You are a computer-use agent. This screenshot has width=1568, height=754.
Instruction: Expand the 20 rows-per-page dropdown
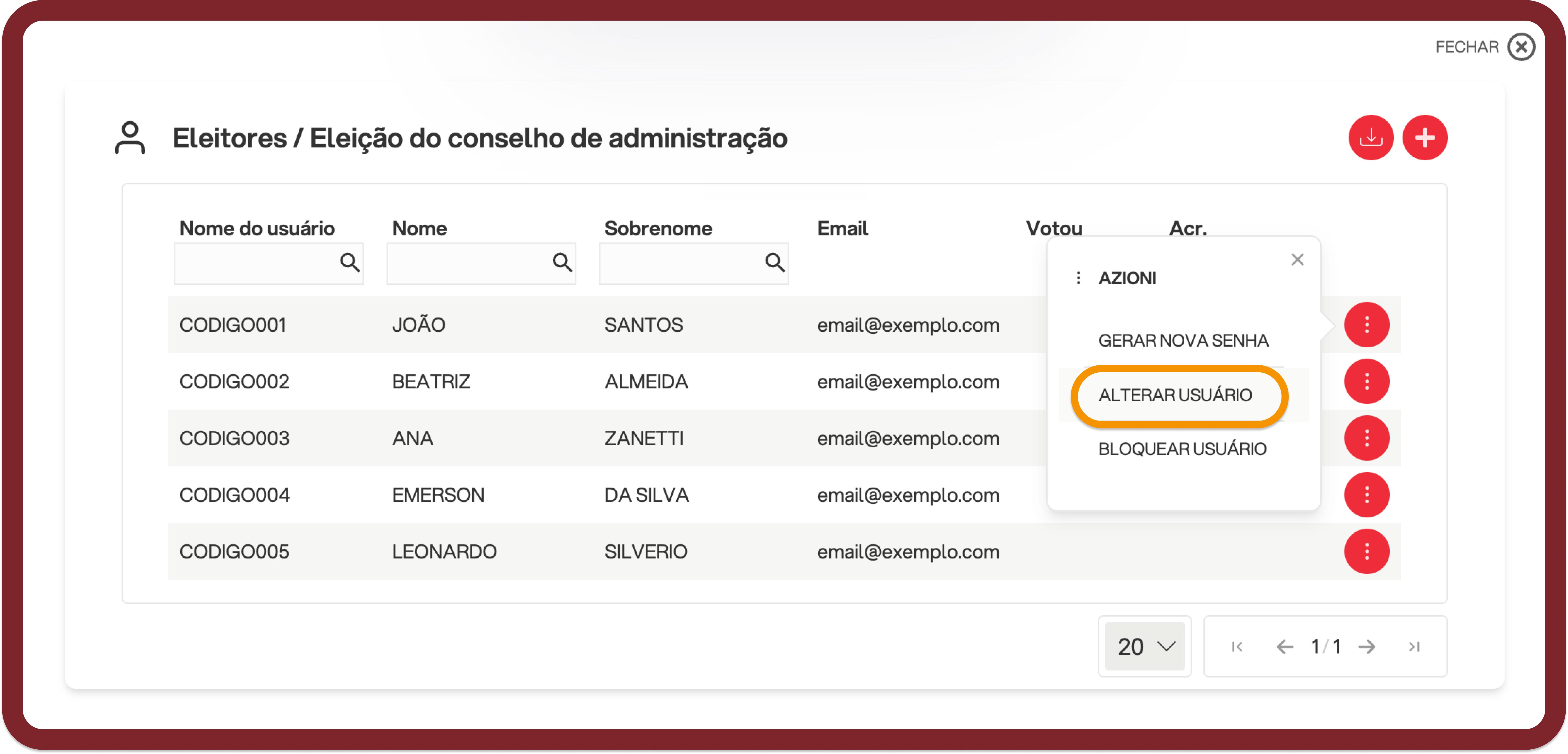pos(1144,646)
